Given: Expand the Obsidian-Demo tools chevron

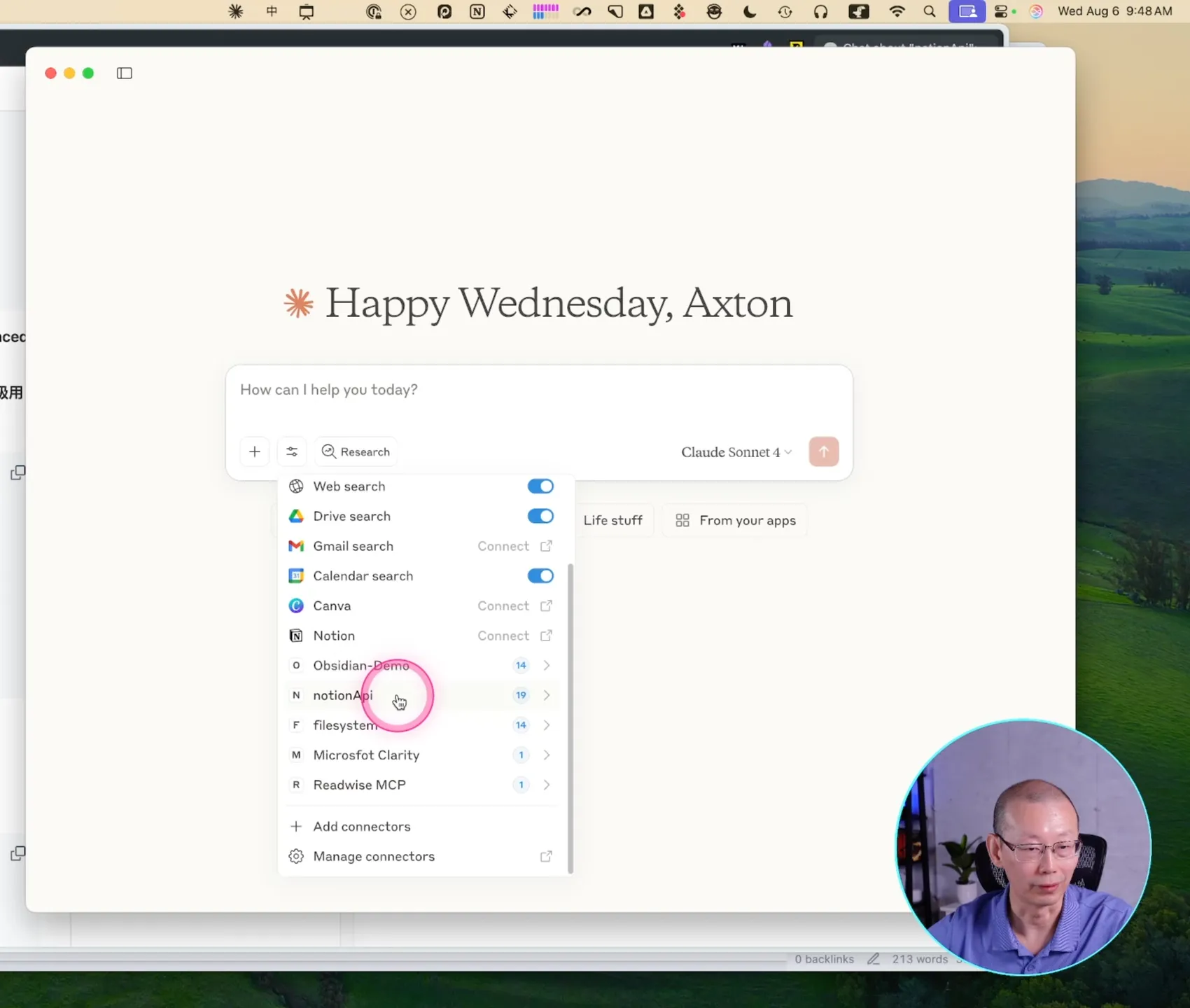Looking at the screenshot, I should (x=547, y=666).
